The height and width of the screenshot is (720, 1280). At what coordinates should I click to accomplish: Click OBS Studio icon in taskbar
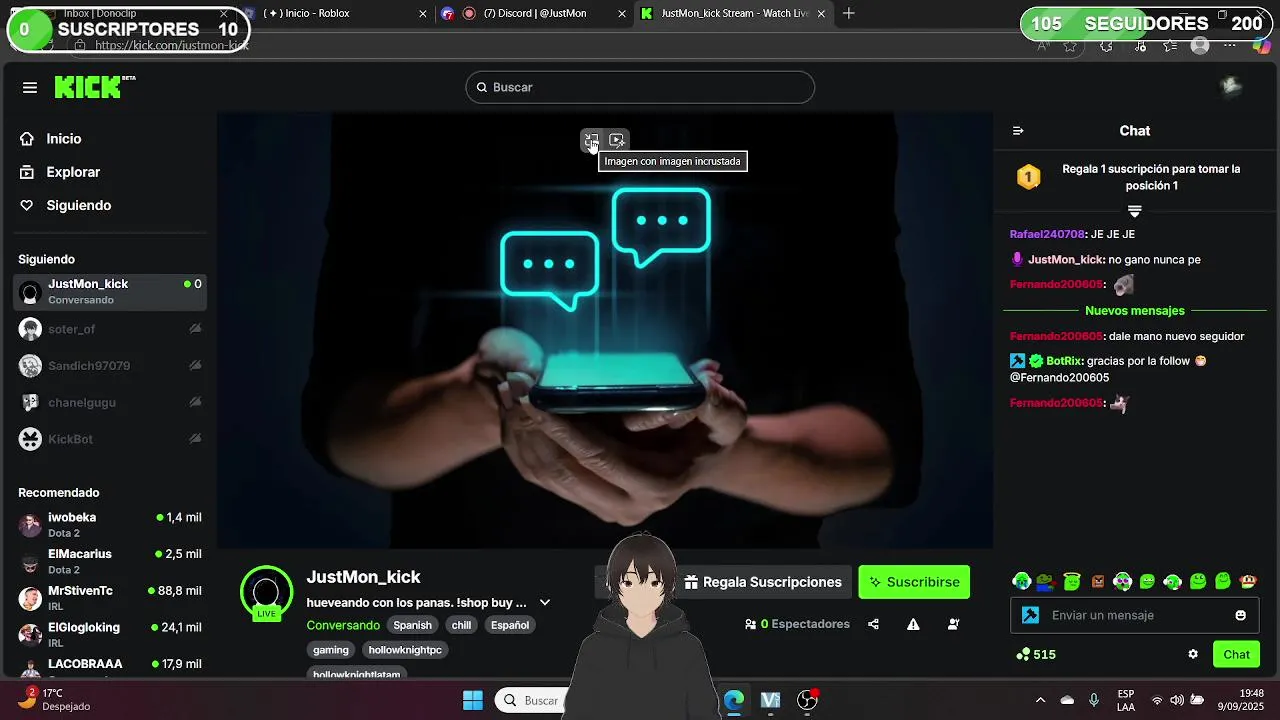pos(807,700)
